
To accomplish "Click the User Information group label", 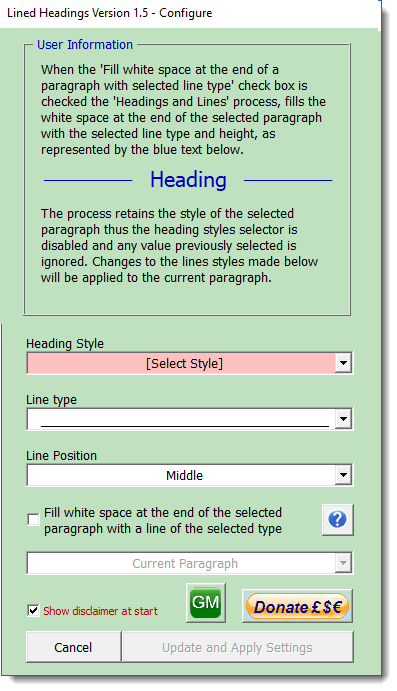I will (x=85, y=45).
